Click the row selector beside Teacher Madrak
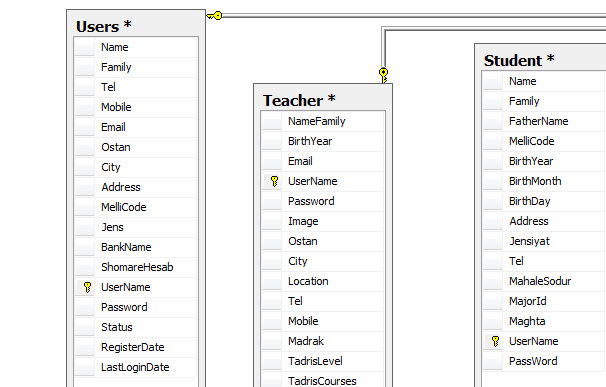 (x=271, y=341)
